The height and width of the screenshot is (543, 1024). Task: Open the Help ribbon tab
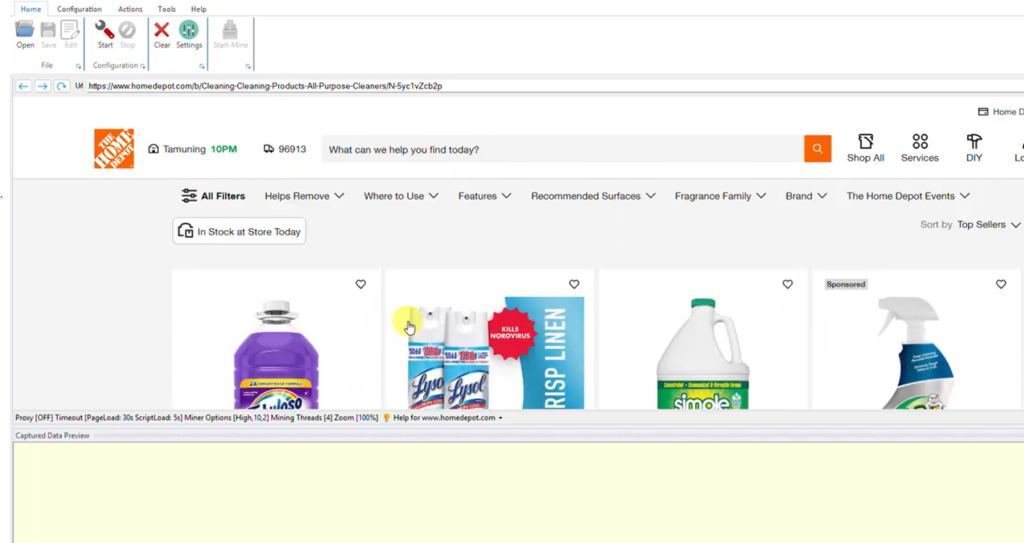(x=199, y=9)
